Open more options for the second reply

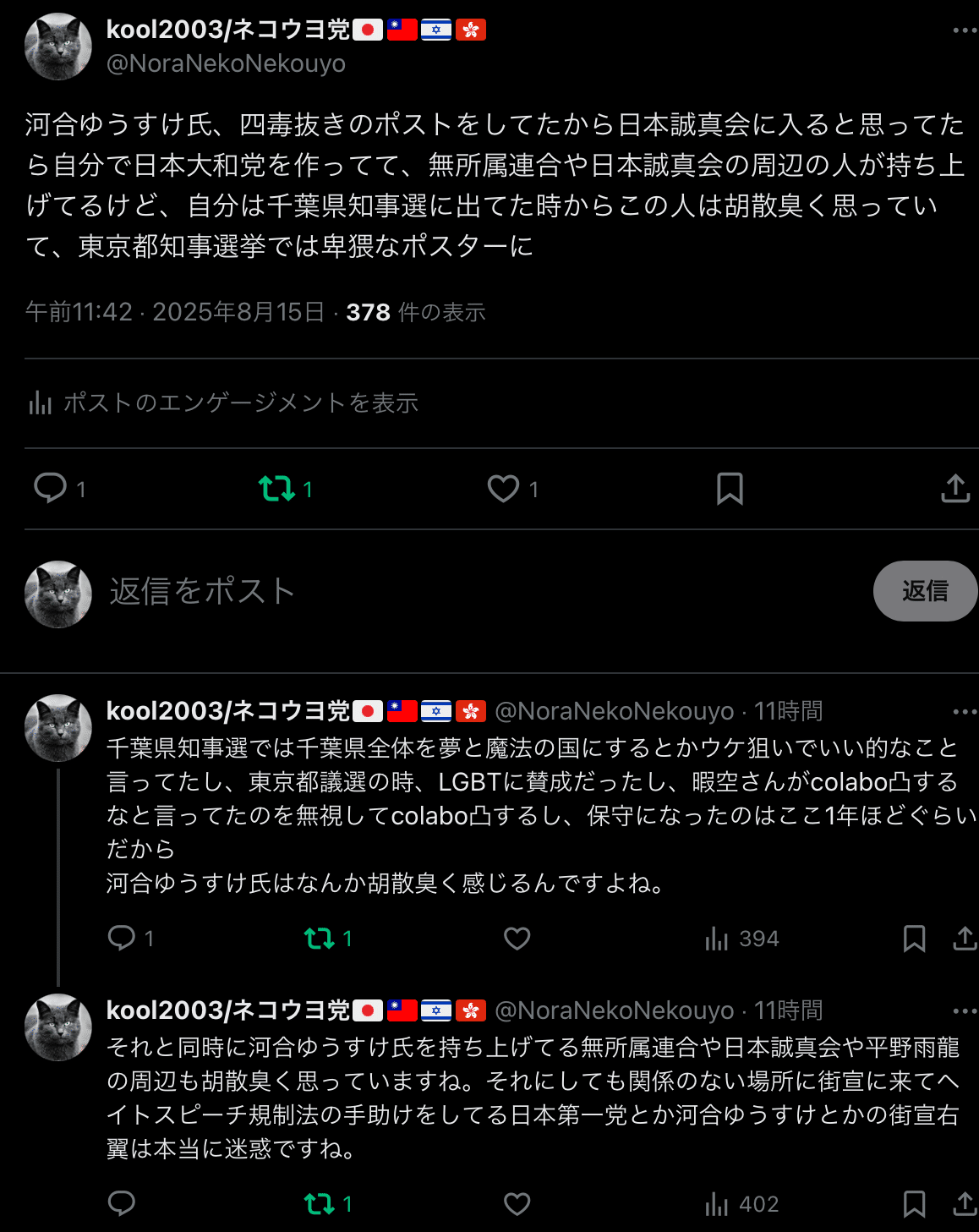click(965, 1011)
